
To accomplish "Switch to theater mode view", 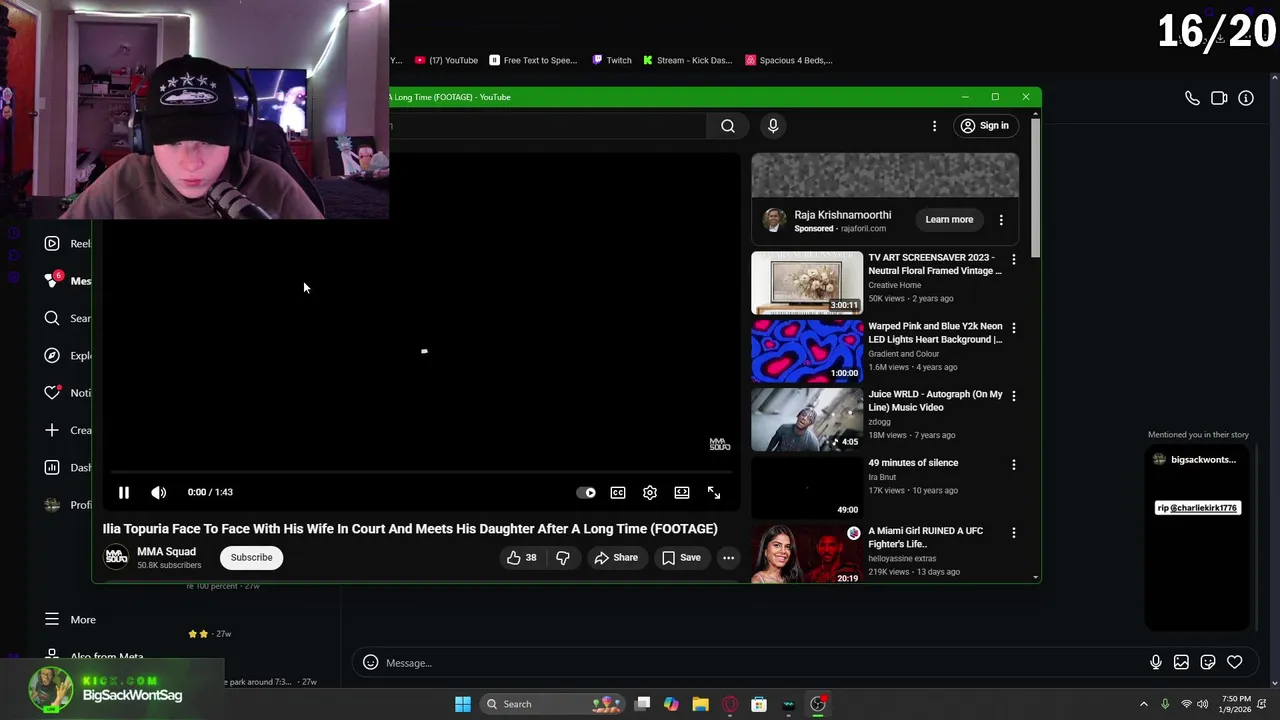I will pyautogui.click(x=682, y=492).
